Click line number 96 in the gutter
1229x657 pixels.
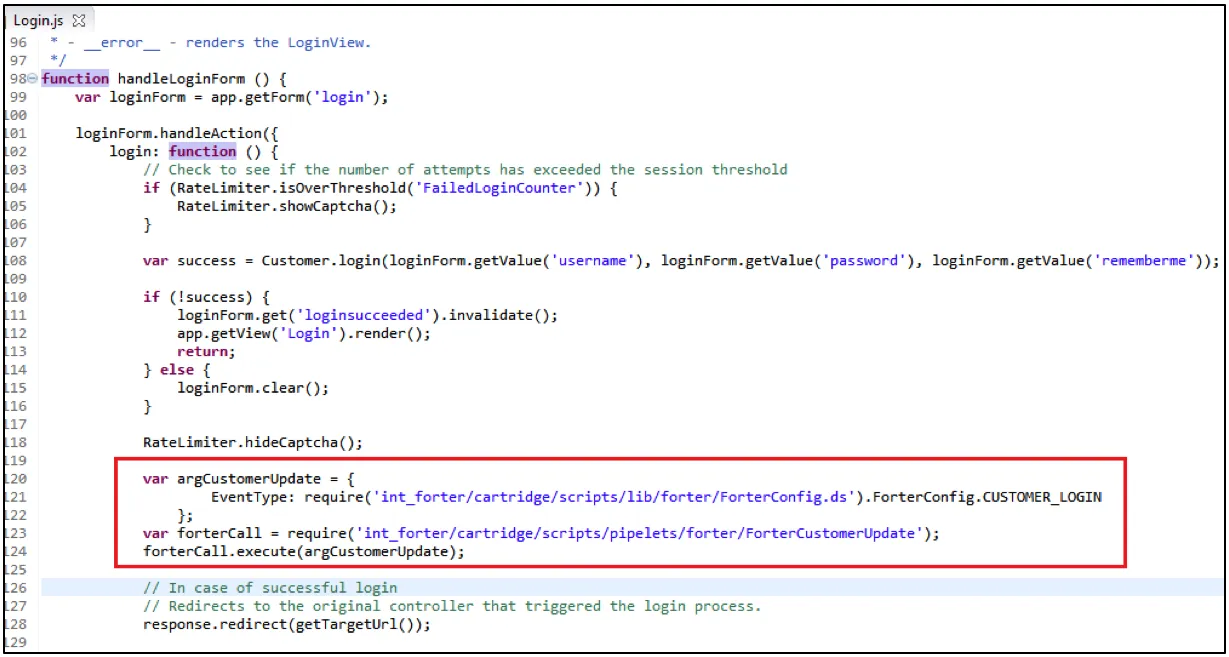pyautogui.click(x=19, y=42)
